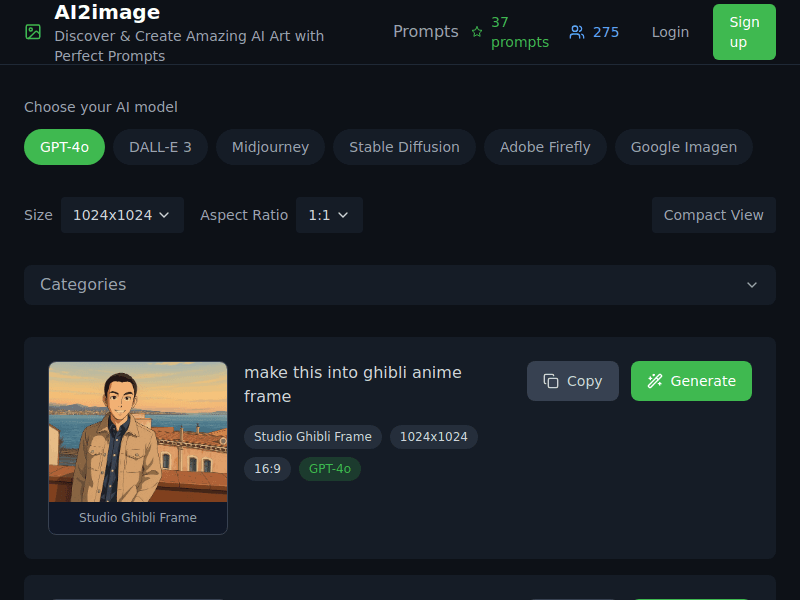Open the Studio Ghibli Frame thumbnail image
This screenshot has height=600, width=800.
pos(138,432)
